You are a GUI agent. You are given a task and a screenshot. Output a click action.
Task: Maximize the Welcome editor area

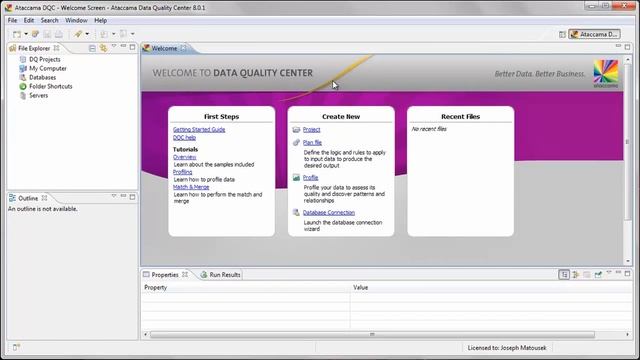coord(627,47)
